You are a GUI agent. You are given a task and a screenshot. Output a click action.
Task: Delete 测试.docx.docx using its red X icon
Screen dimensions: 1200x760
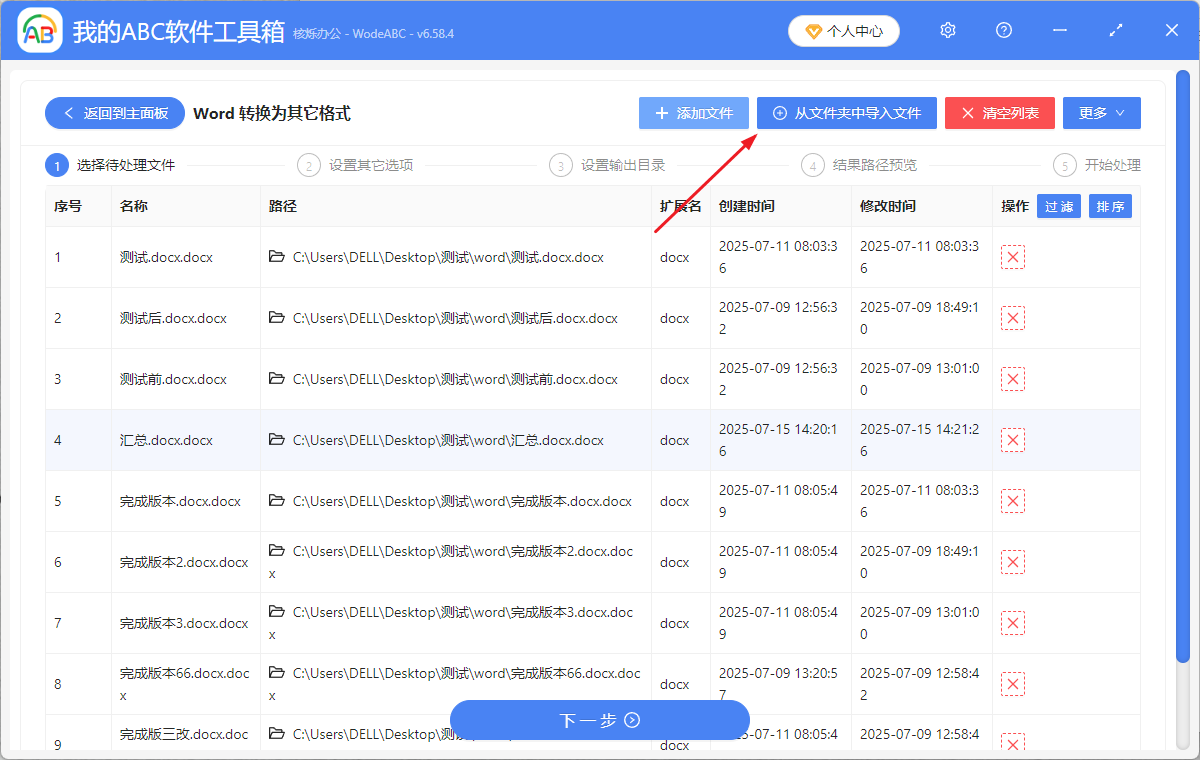point(1013,257)
